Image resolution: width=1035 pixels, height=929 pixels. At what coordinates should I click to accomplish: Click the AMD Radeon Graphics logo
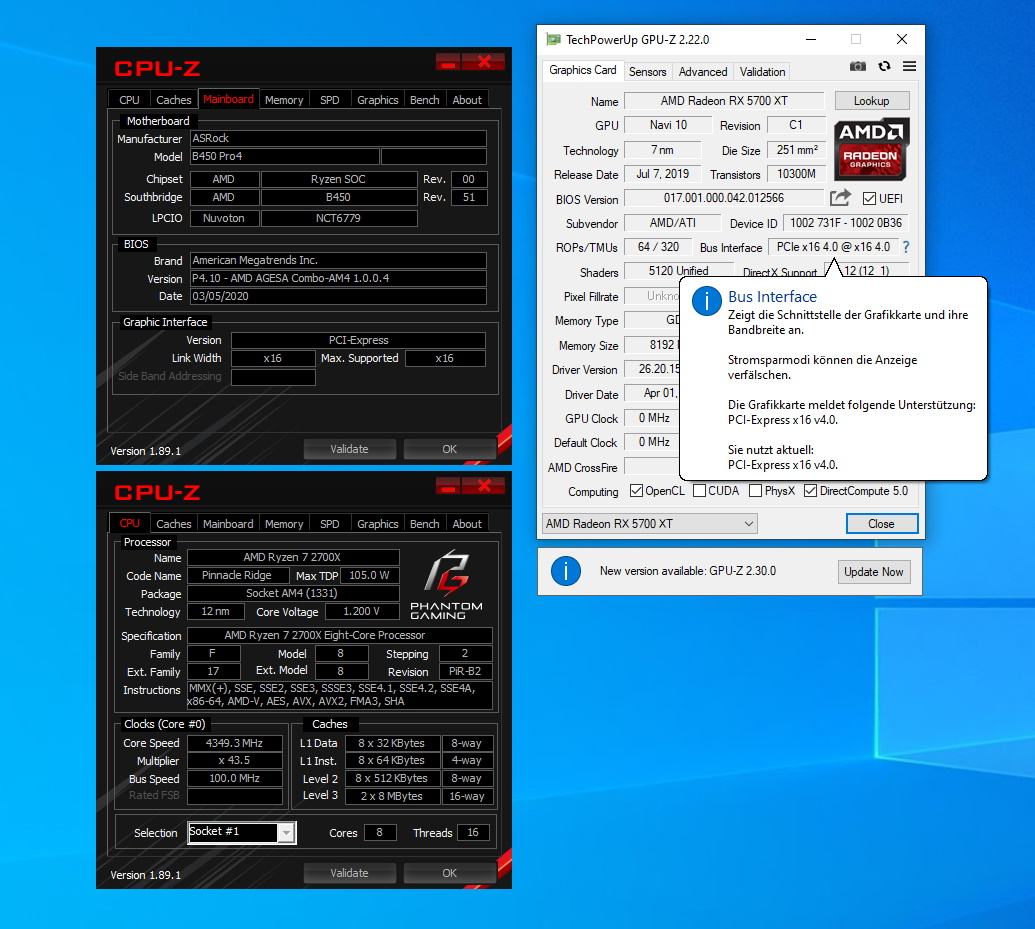point(871,149)
